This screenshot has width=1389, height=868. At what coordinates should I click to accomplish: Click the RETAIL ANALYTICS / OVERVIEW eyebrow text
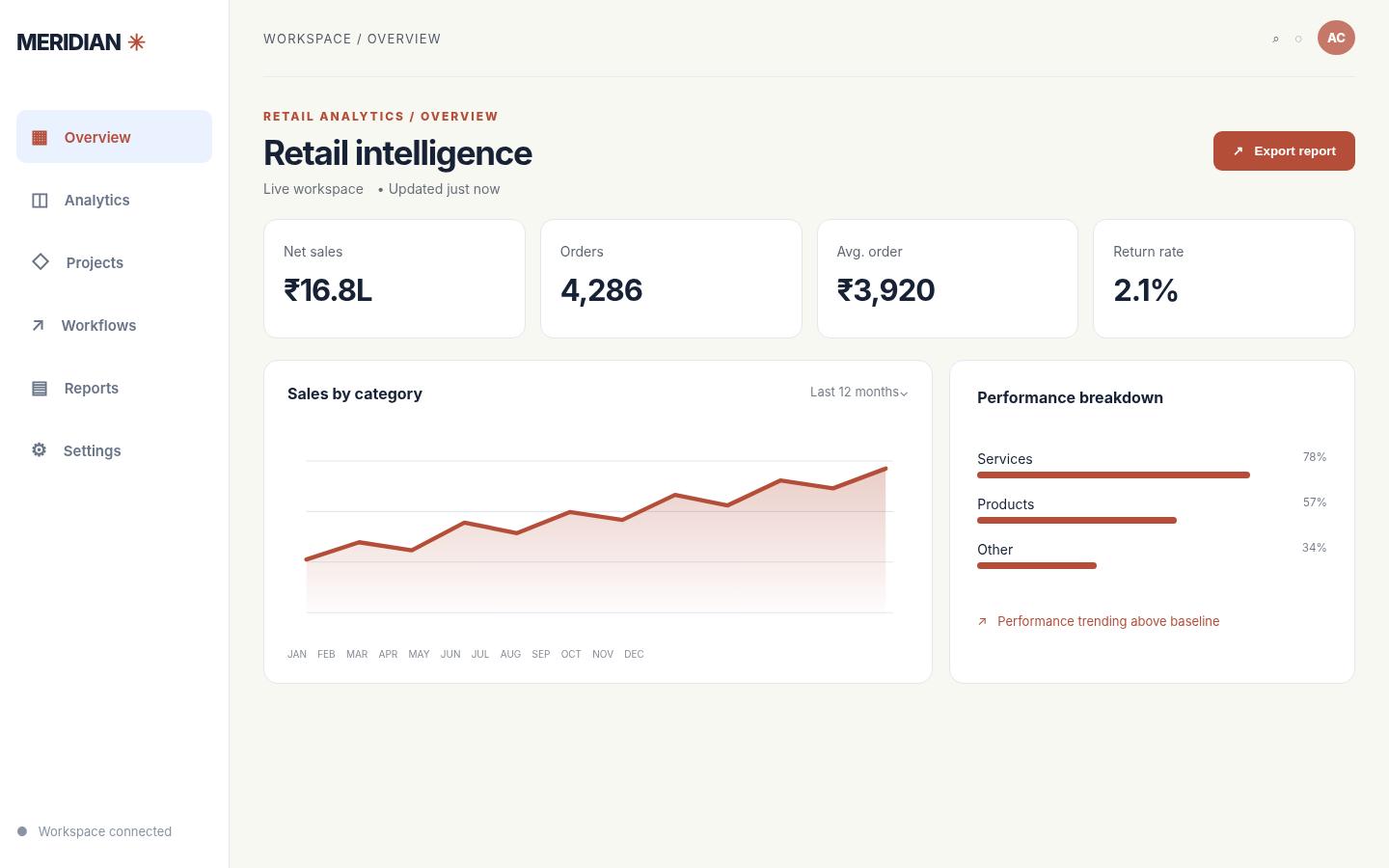381,117
